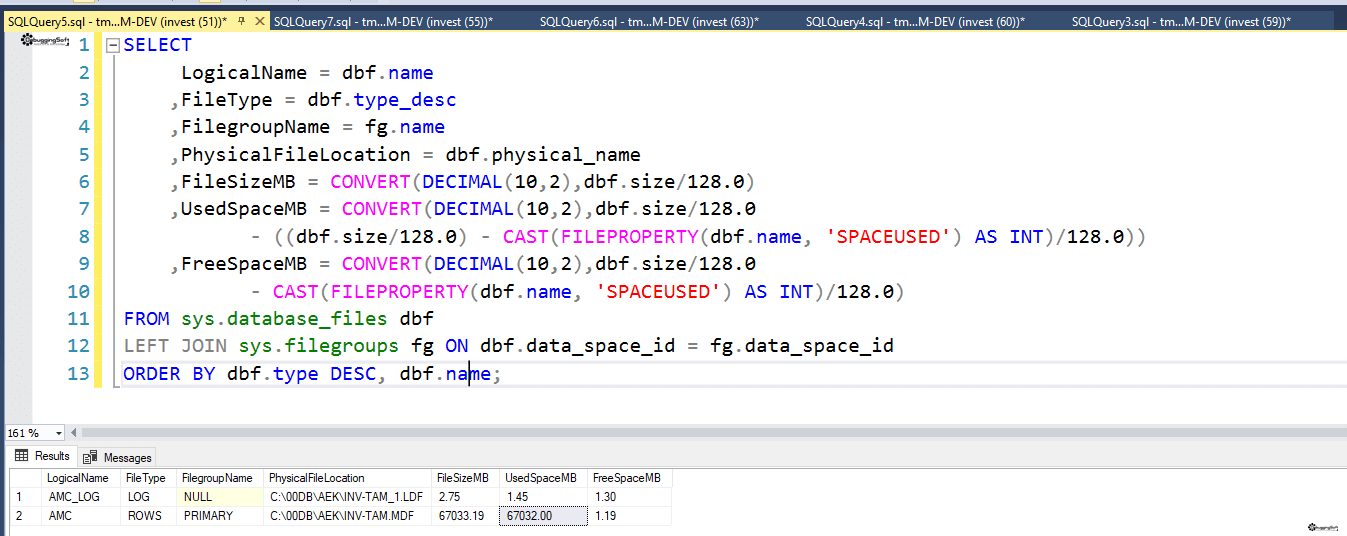Image resolution: width=1347 pixels, height=536 pixels.
Task: Click the horizontal scrollbar left arrow
Action: pos(74,433)
